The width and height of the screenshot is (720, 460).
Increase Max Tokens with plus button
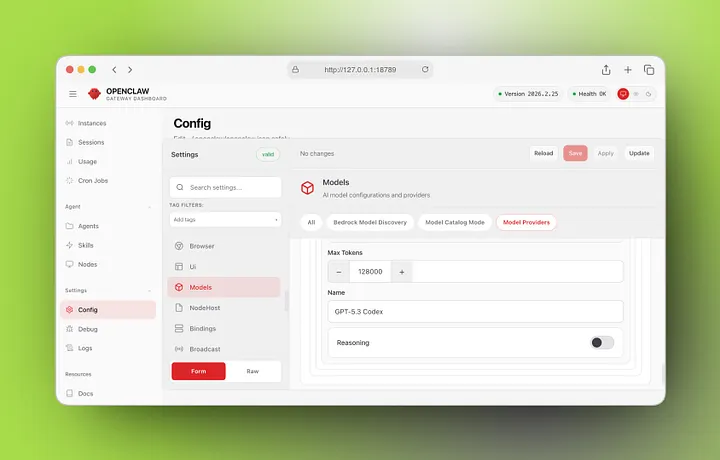coord(402,272)
